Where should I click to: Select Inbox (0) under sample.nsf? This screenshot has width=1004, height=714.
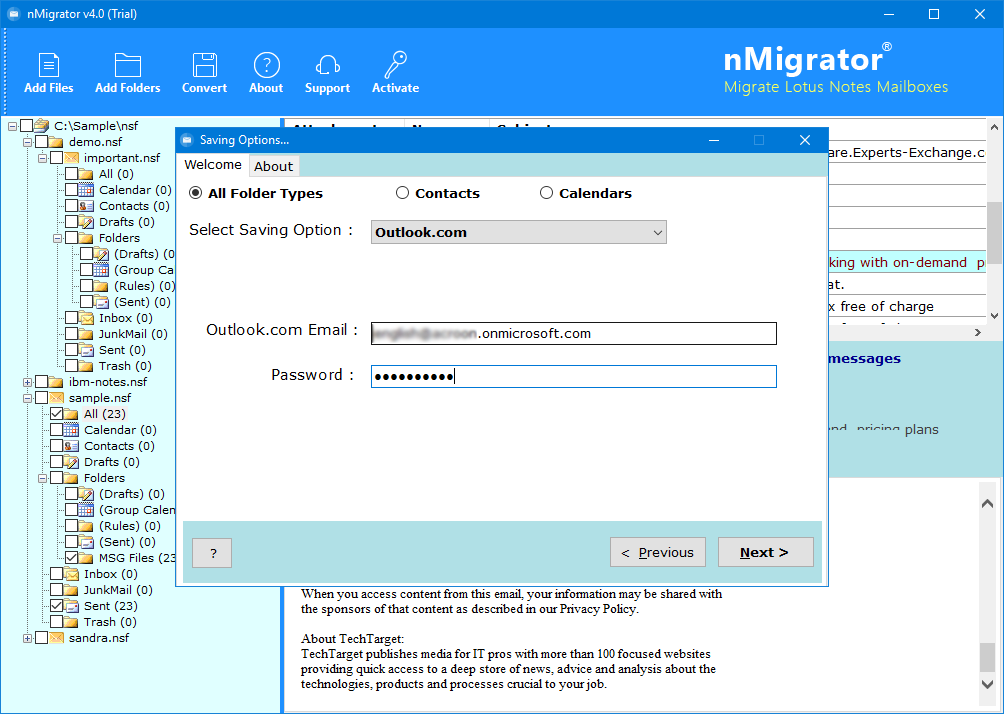110,574
